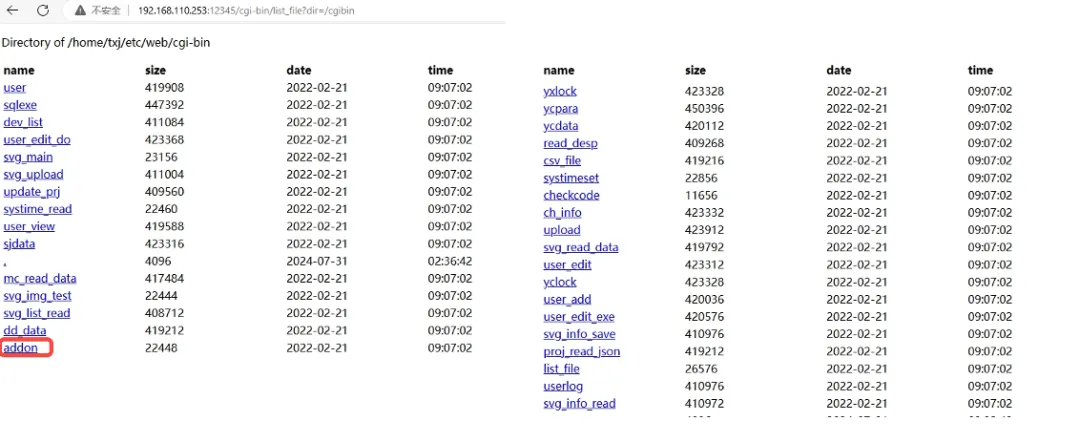Open the yxlock link
The image size is (1080, 442).
click(561, 91)
